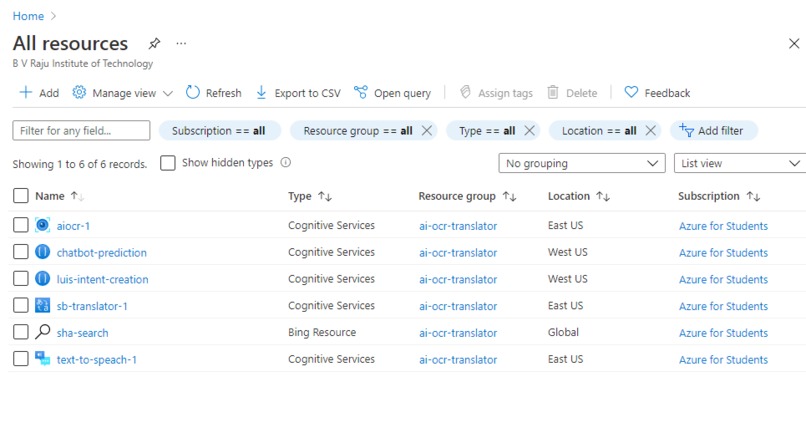The image size is (806, 448).
Task: Check the luis-intent-creation row checkbox
Action: [x=21, y=278]
